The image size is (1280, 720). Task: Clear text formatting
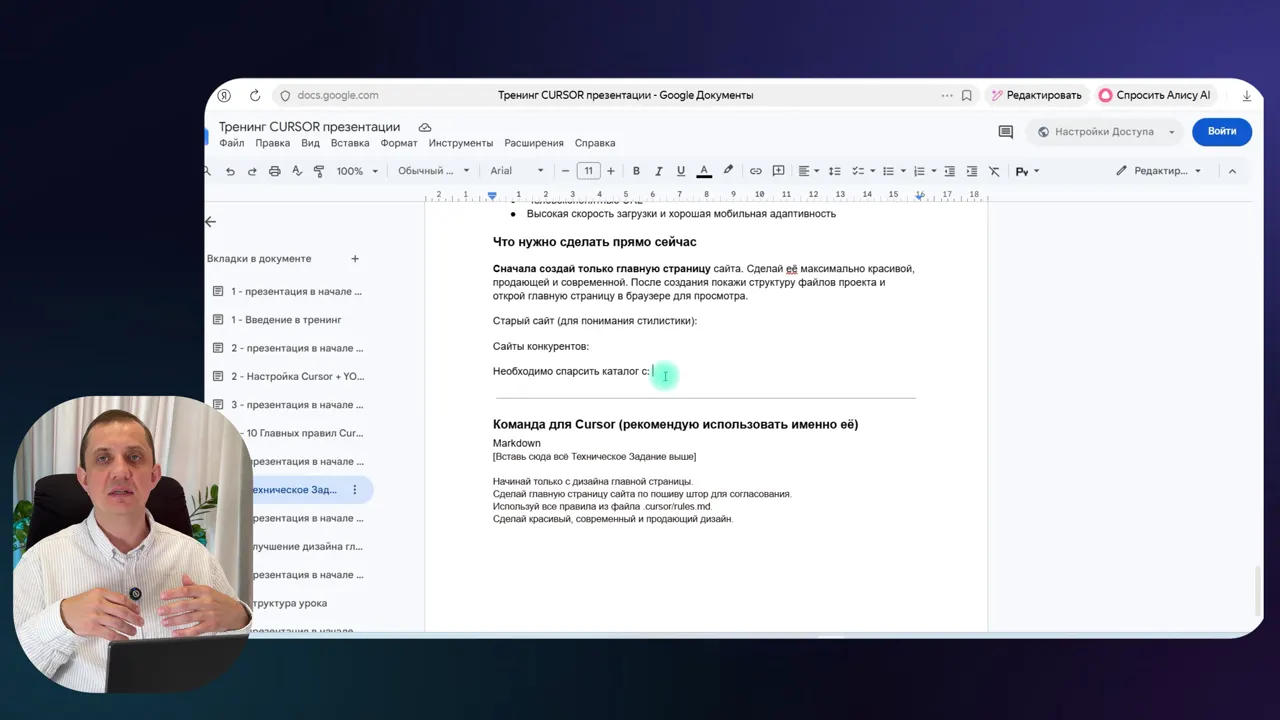[x=994, y=171]
